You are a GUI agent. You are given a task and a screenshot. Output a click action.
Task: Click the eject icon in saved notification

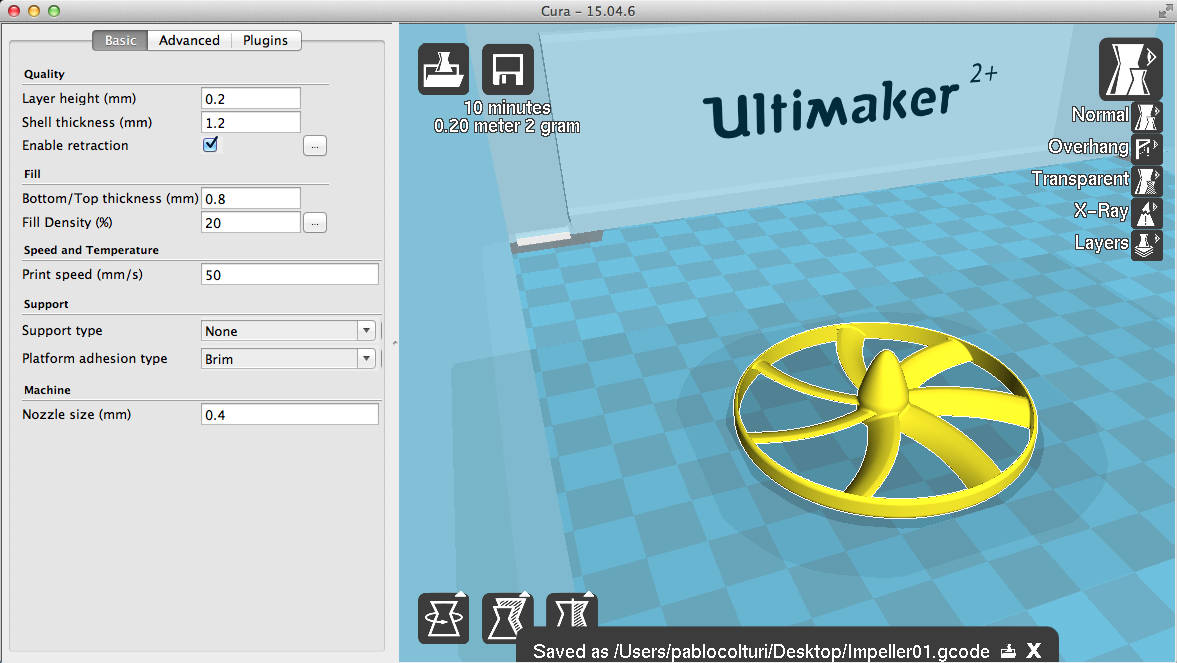tap(1008, 651)
